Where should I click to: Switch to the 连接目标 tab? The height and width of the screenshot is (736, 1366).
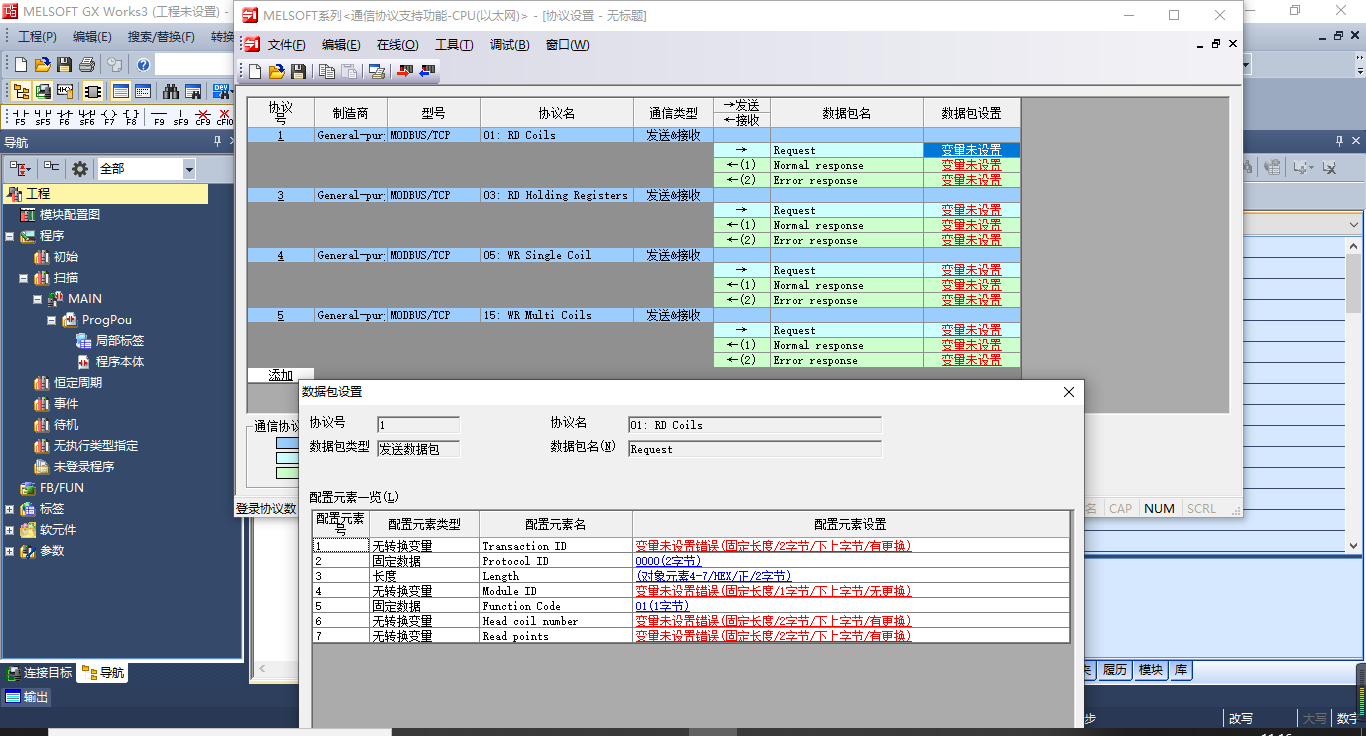point(40,673)
